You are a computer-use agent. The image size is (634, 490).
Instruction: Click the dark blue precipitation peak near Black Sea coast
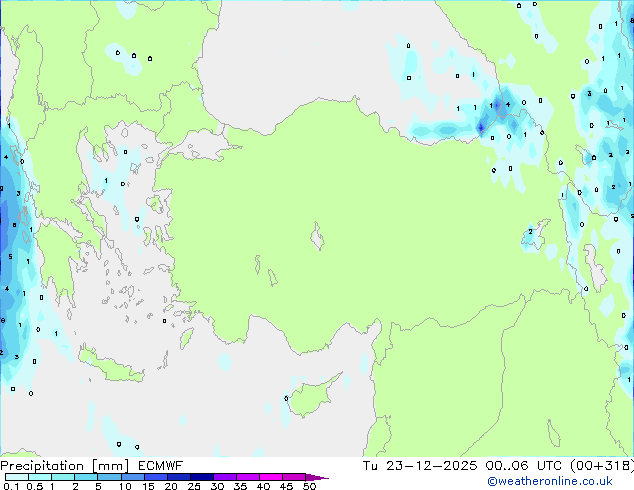481,127
